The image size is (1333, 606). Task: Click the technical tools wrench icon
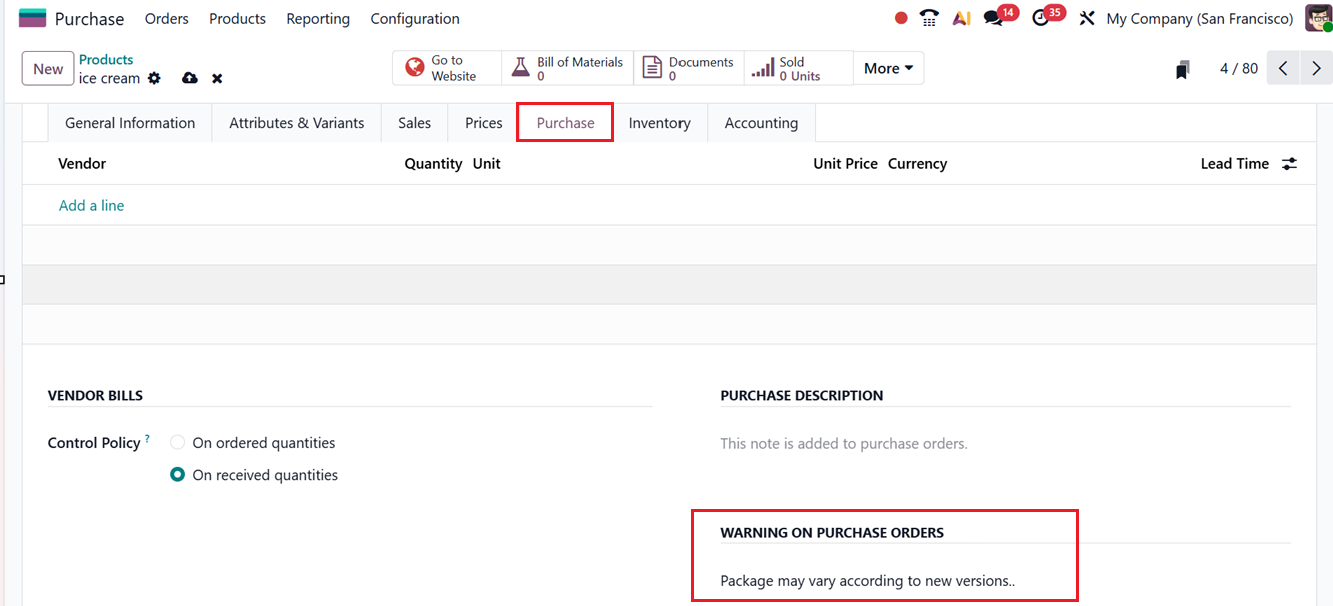[1086, 17]
